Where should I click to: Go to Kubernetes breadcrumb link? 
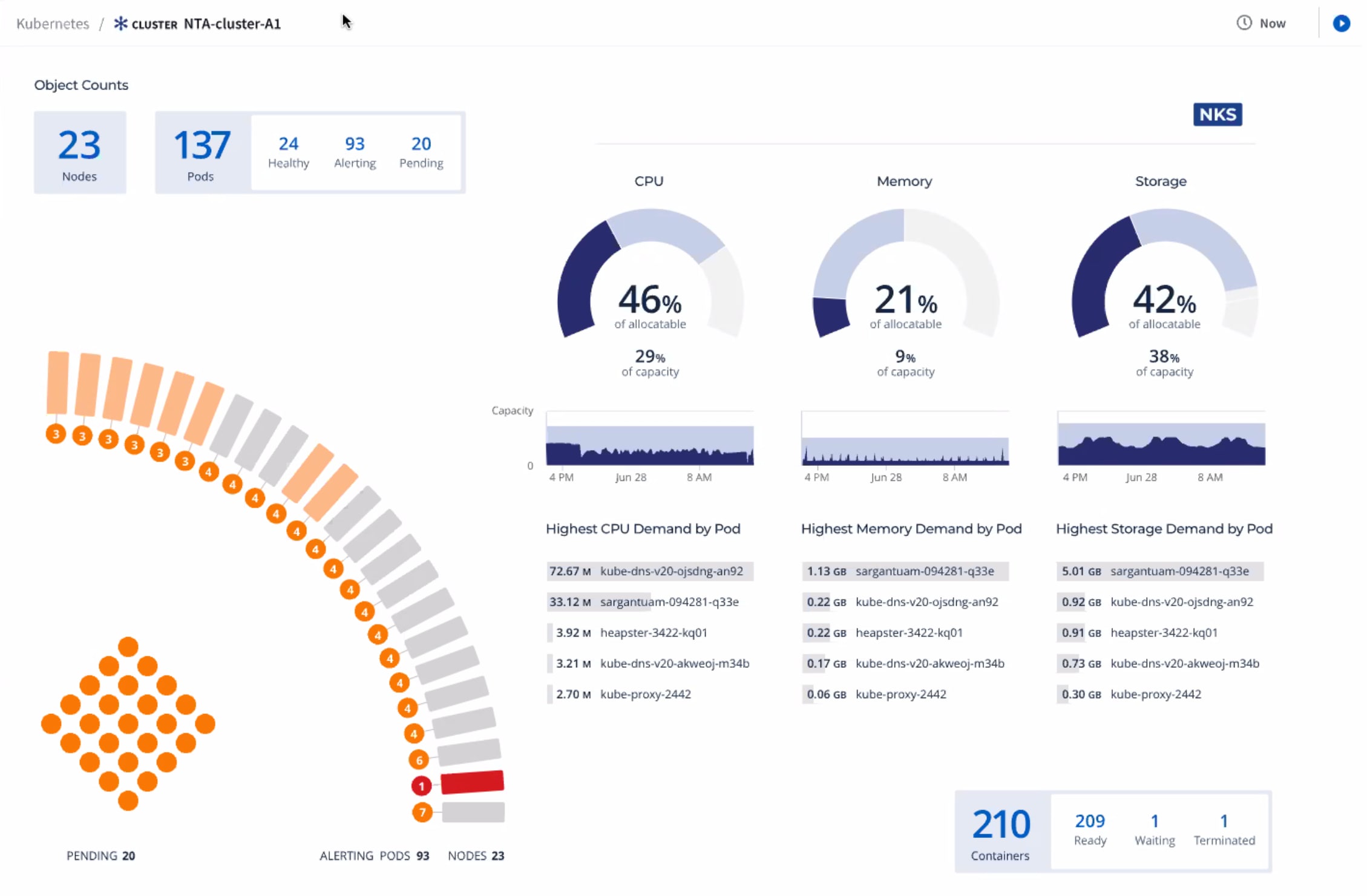(x=53, y=24)
